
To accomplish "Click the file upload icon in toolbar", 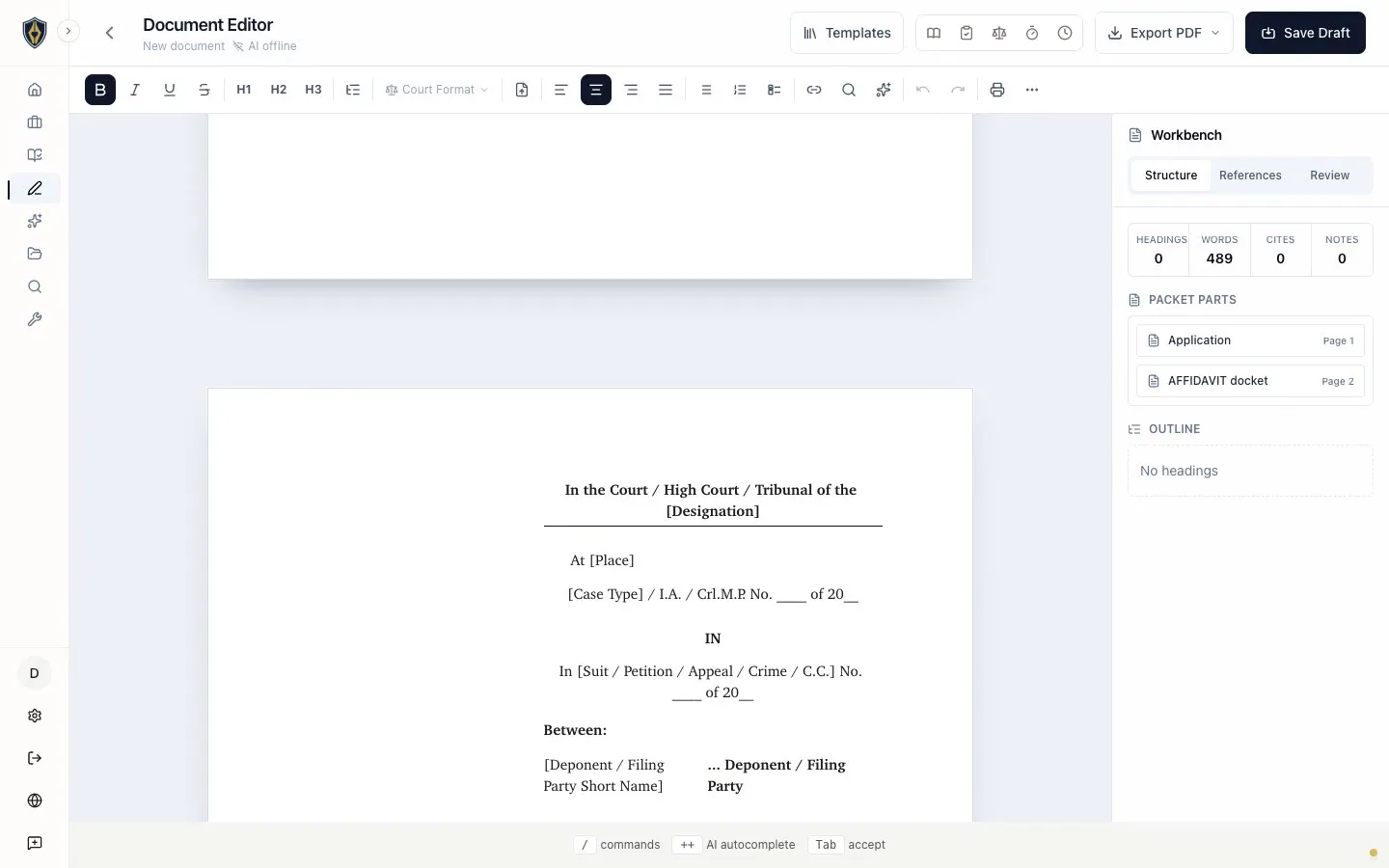I will (522, 90).
